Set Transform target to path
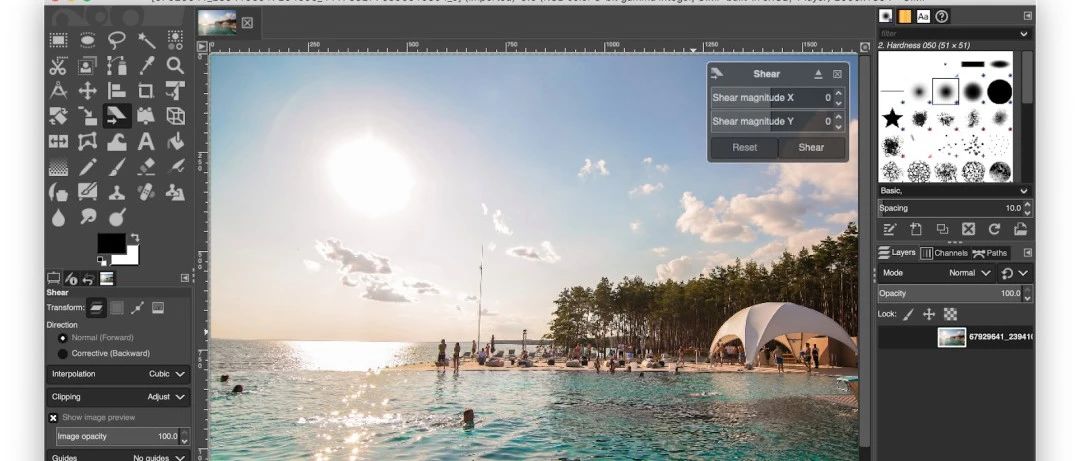Viewport: 1080px width, 461px height. click(x=137, y=308)
